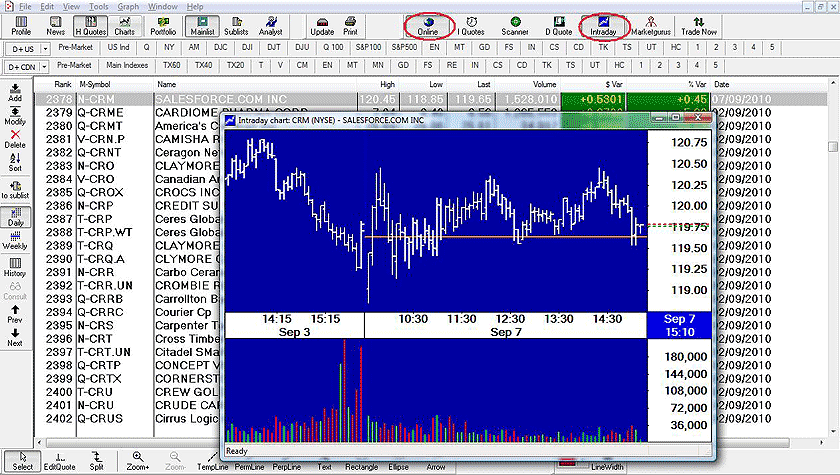Image resolution: width=840 pixels, height=475 pixels.
Task: Select the Q-CRUS row symbol
Action: tap(100, 419)
